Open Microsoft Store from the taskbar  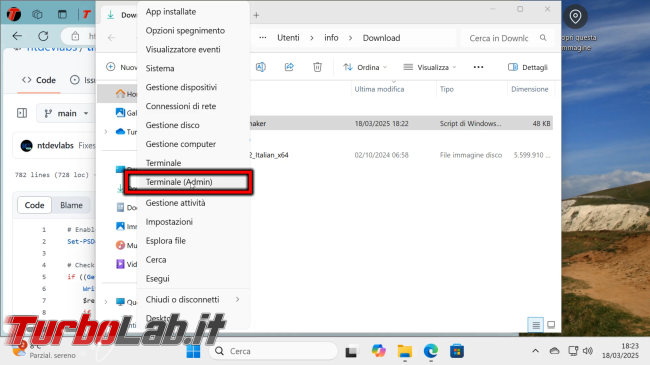[x=457, y=351]
